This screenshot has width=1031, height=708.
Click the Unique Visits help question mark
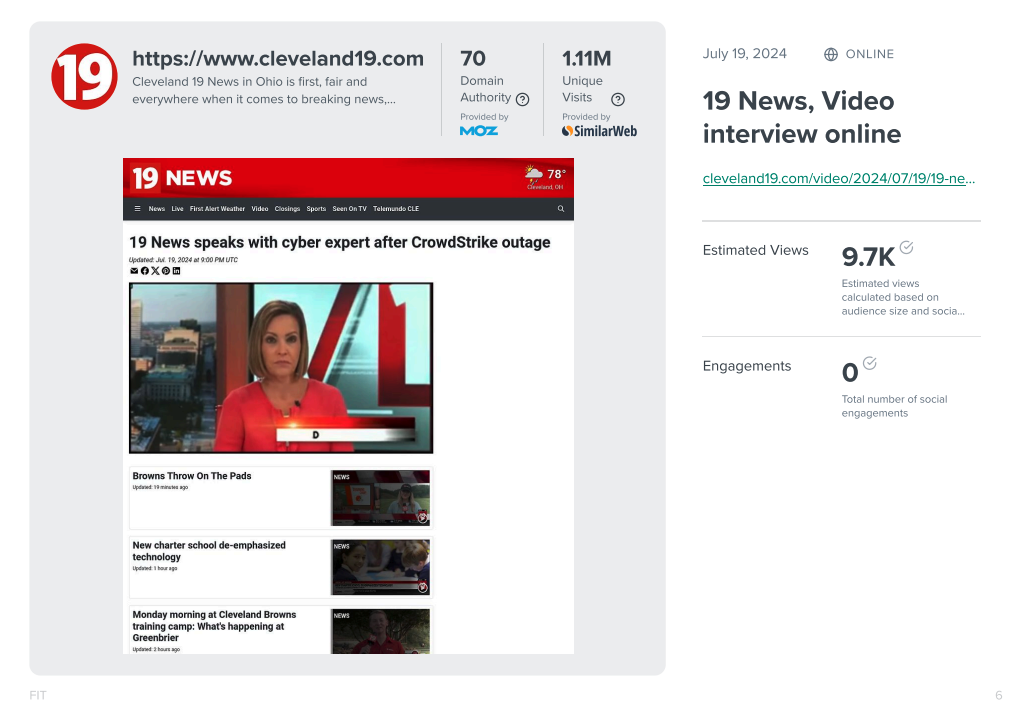tap(618, 99)
